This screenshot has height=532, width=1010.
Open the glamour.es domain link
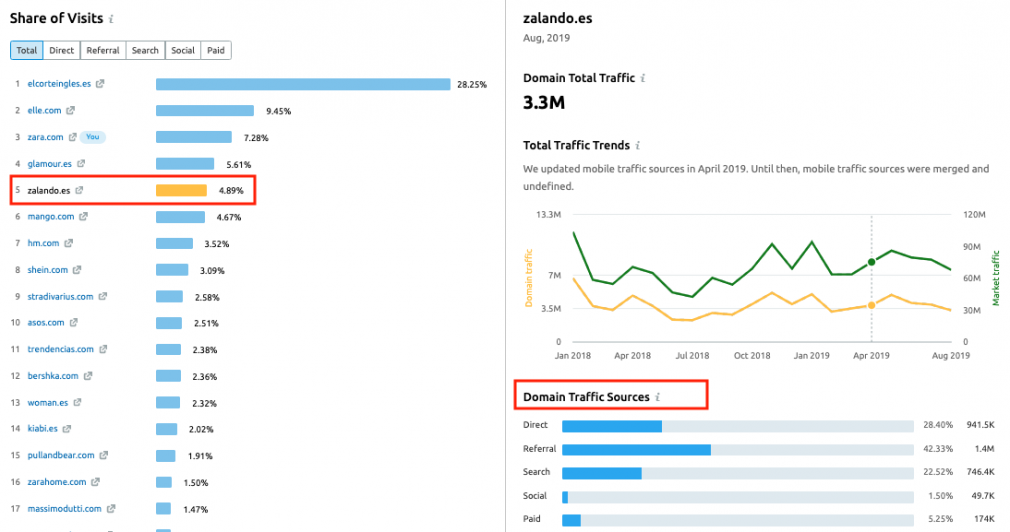50,164
